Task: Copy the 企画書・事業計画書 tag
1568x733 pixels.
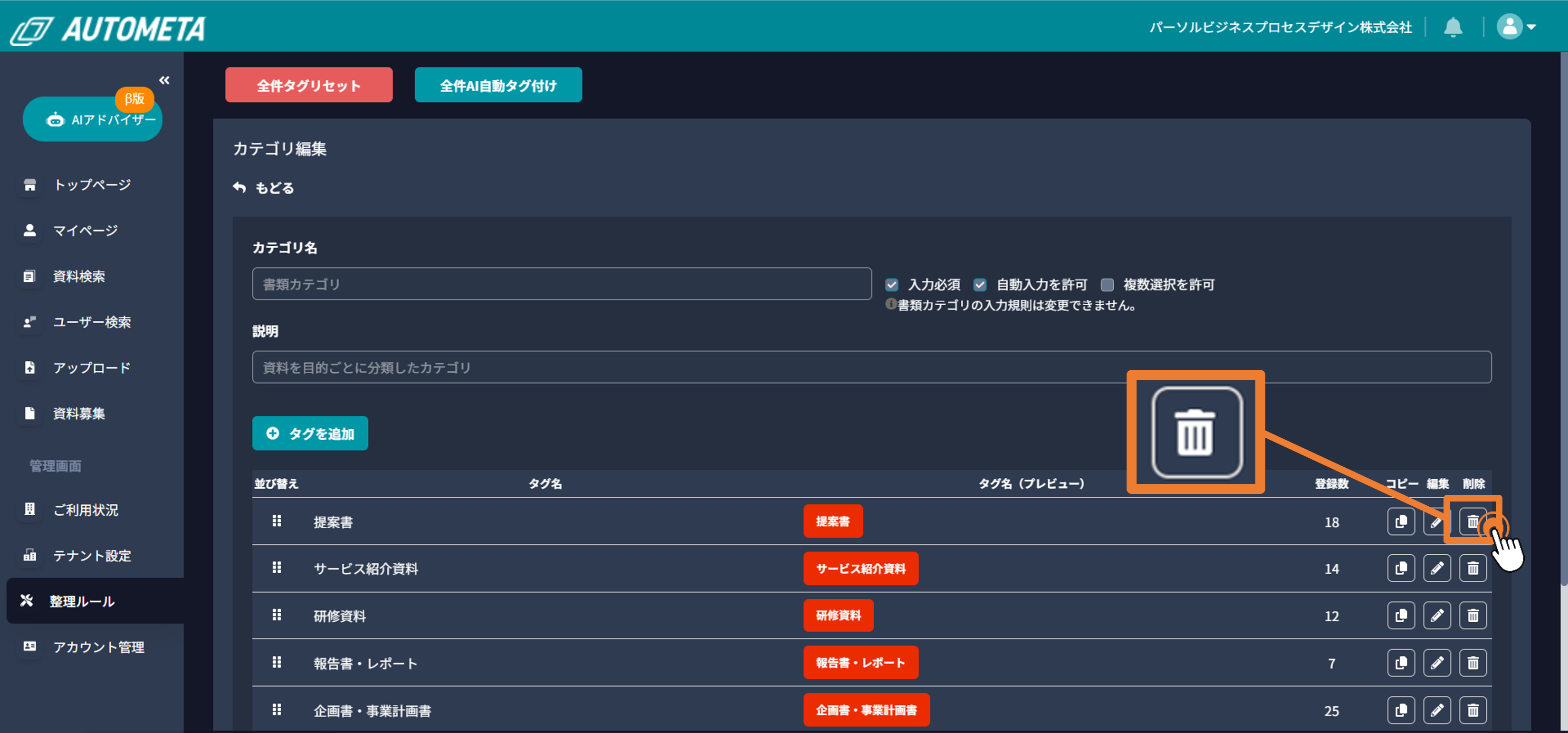Action: 1401,710
